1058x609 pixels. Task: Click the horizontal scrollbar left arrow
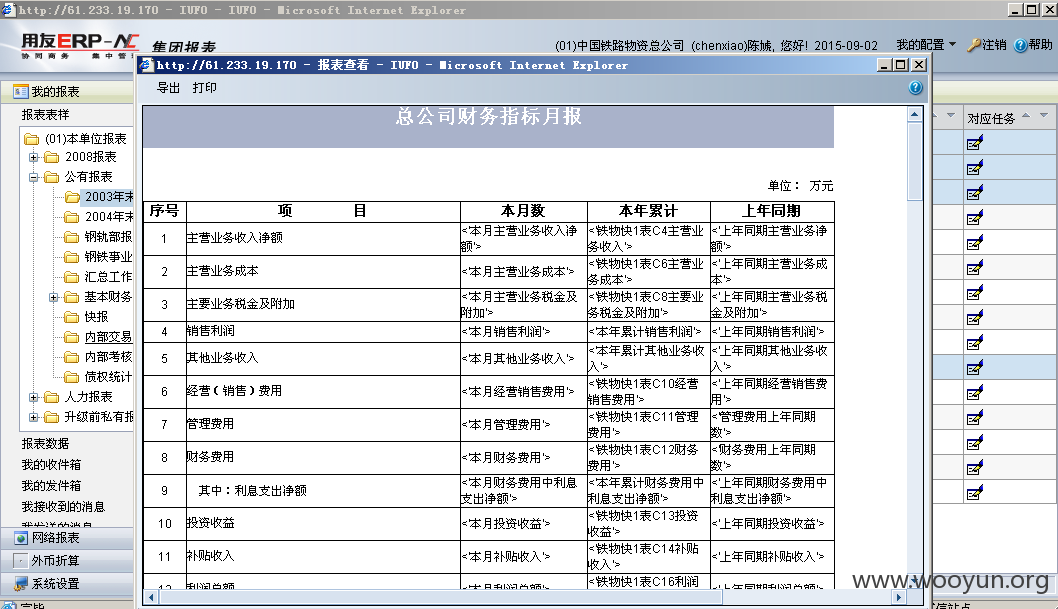coord(150,597)
